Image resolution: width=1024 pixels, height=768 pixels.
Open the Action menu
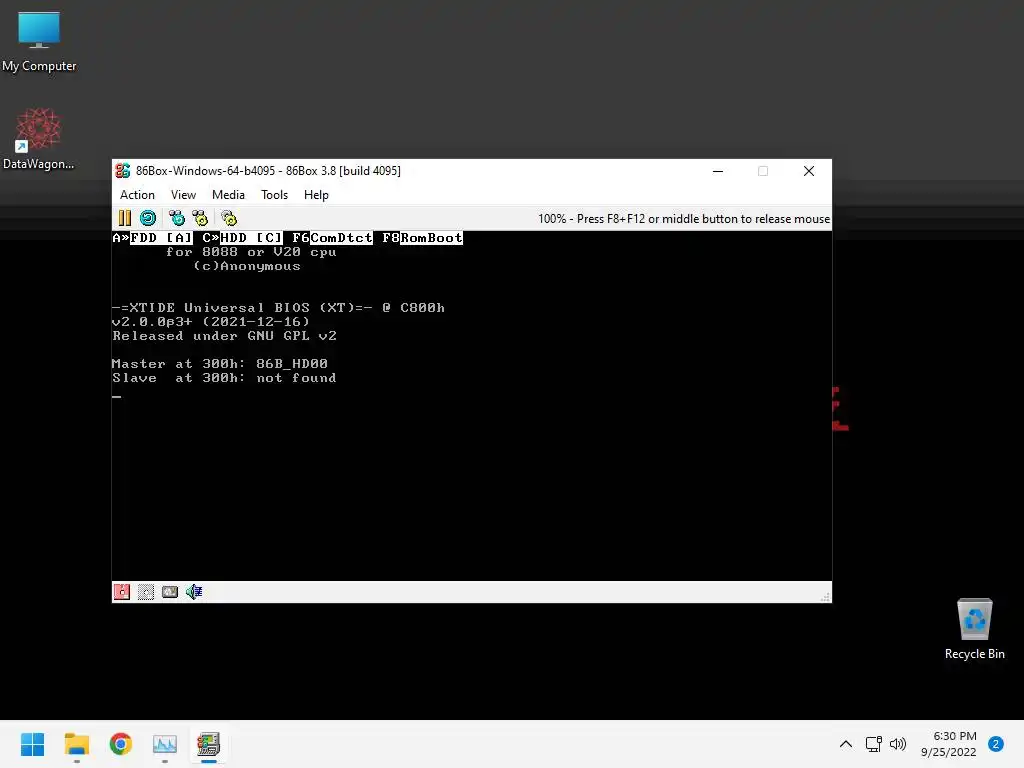pyautogui.click(x=137, y=195)
